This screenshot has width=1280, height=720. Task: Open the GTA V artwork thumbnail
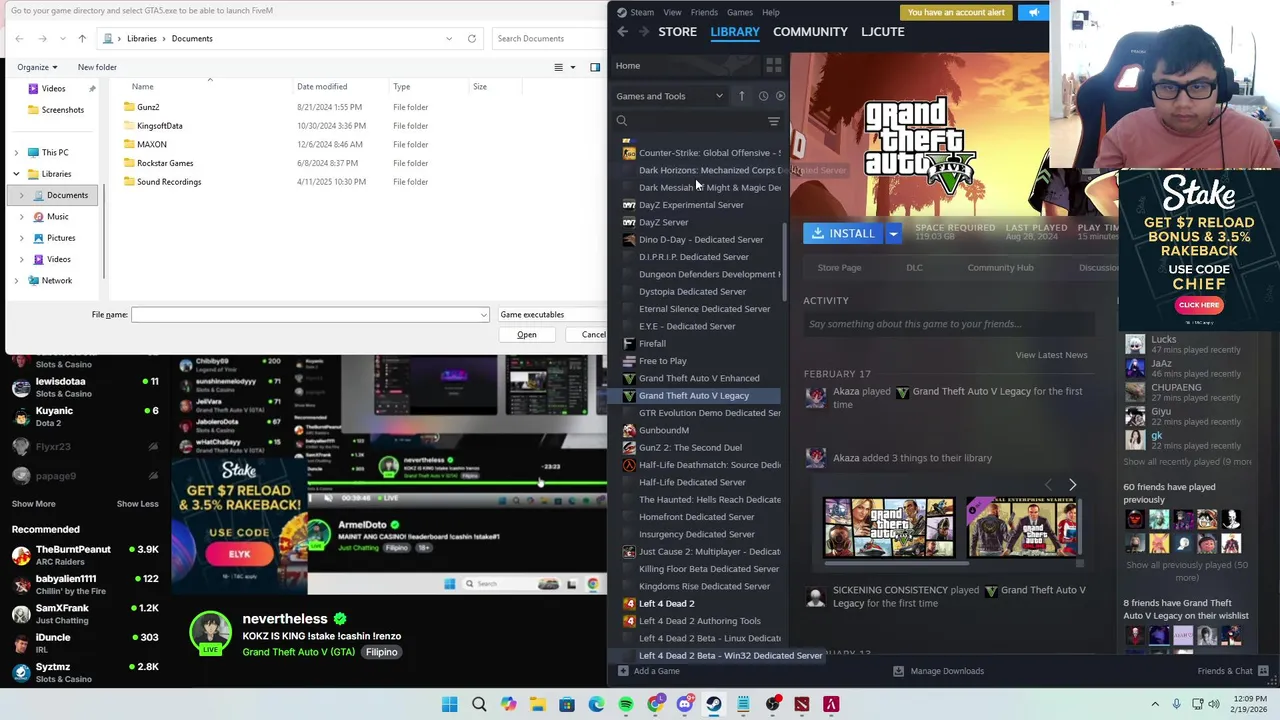(x=889, y=527)
